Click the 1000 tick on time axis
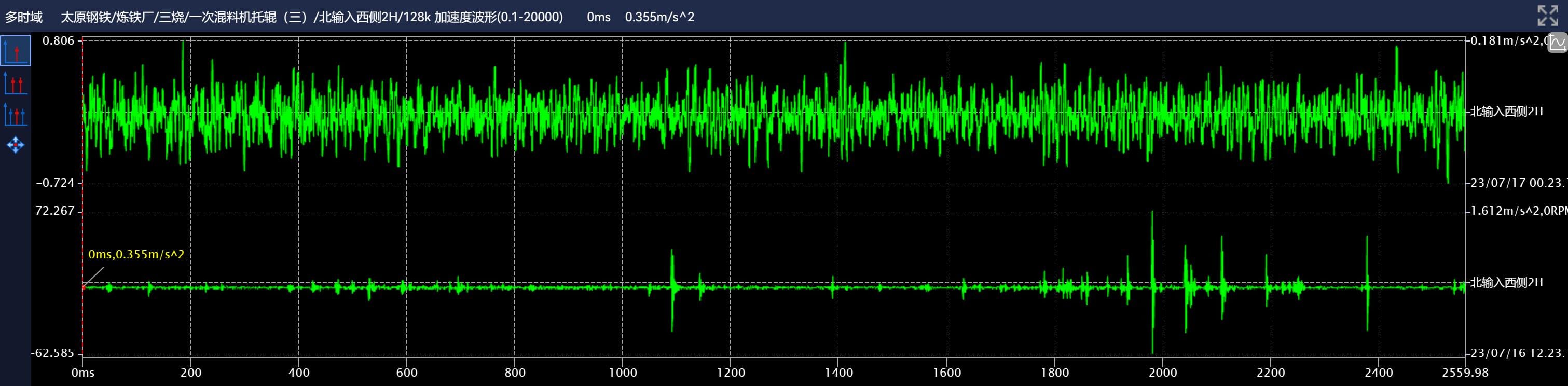The width and height of the screenshot is (1568, 386). (x=622, y=373)
